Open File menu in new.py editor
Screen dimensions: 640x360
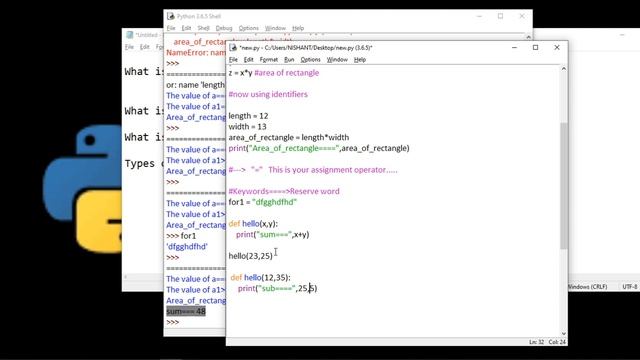233,60
